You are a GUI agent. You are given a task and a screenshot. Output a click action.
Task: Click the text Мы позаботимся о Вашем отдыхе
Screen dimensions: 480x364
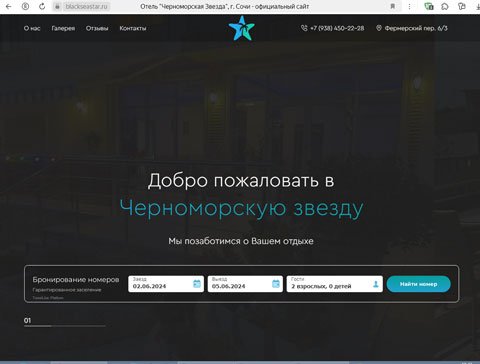tap(241, 241)
